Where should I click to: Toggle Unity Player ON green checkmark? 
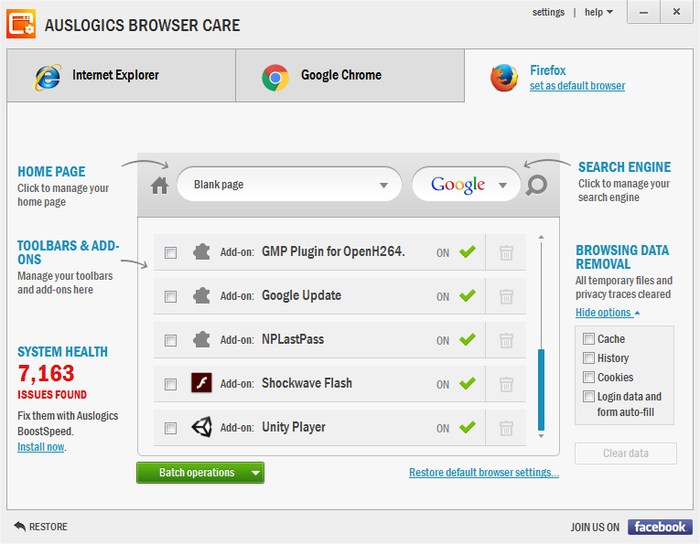(467, 427)
